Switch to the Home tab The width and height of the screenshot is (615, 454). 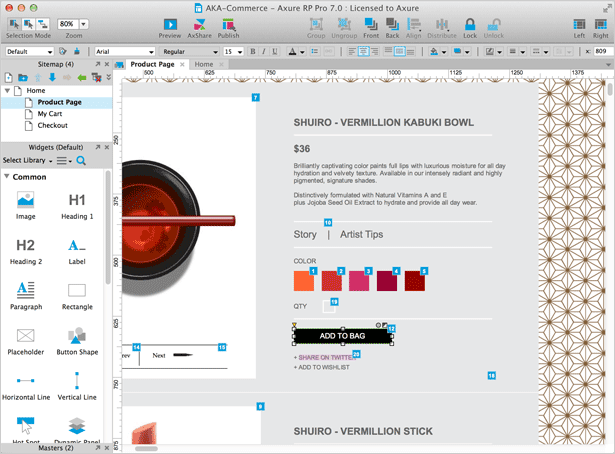(204, 64)
